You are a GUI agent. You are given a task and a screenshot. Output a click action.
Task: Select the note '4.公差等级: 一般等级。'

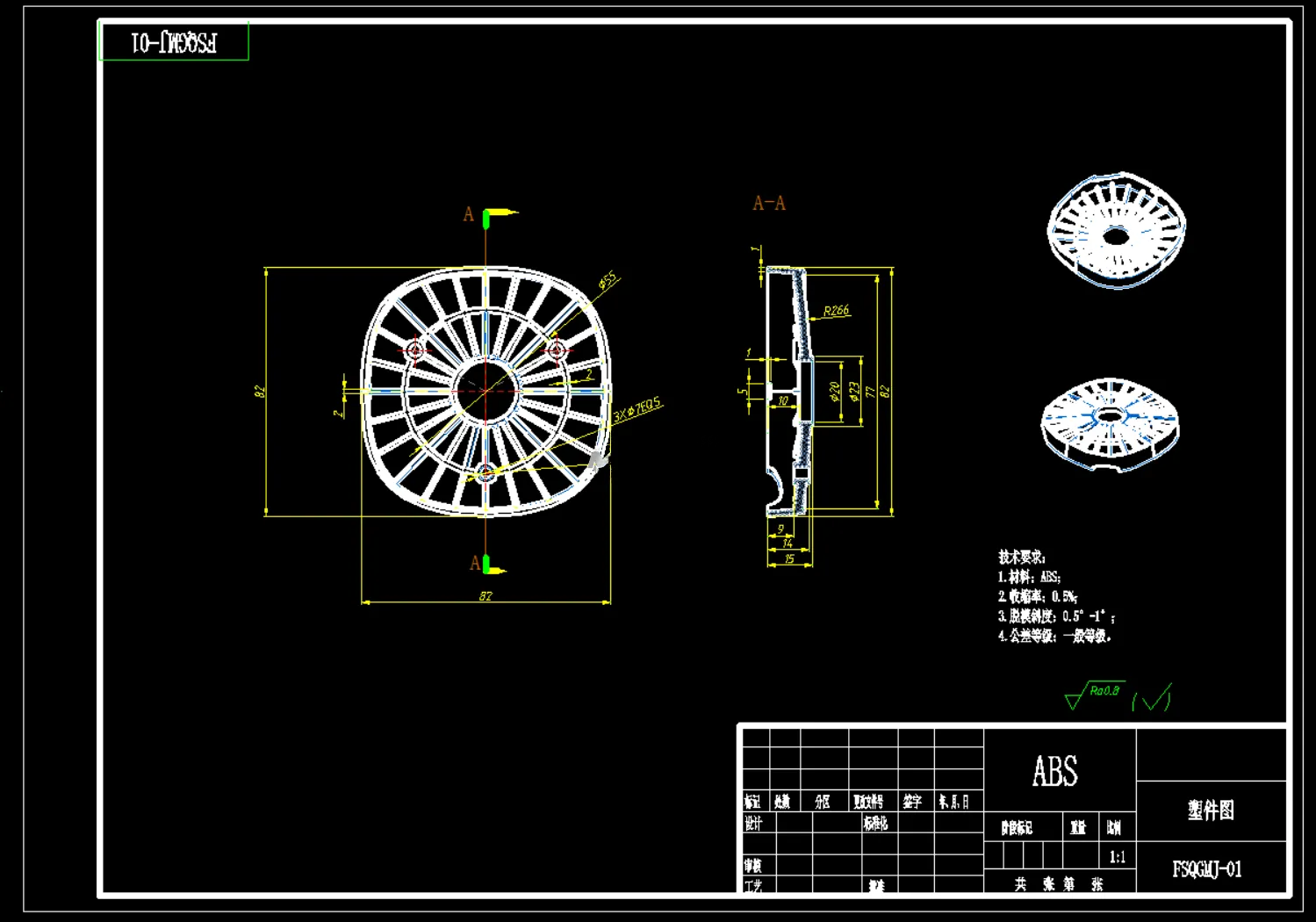tap(1054, 636)
